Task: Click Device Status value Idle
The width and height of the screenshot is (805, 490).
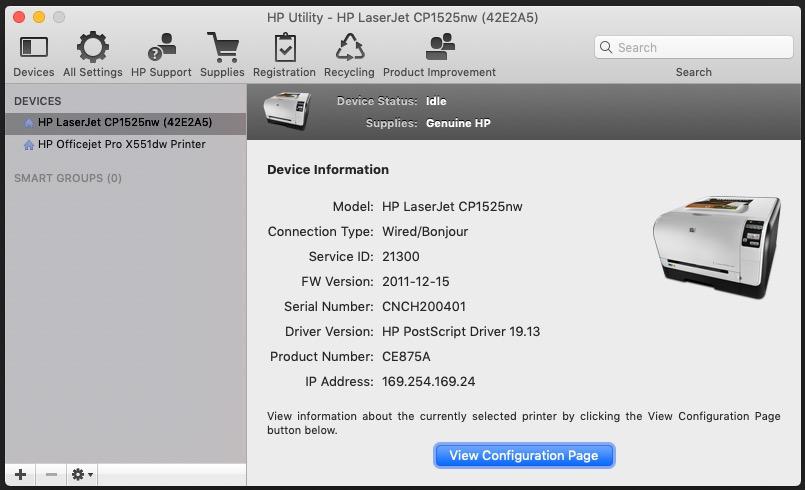Action: click(x=436, y=101)
